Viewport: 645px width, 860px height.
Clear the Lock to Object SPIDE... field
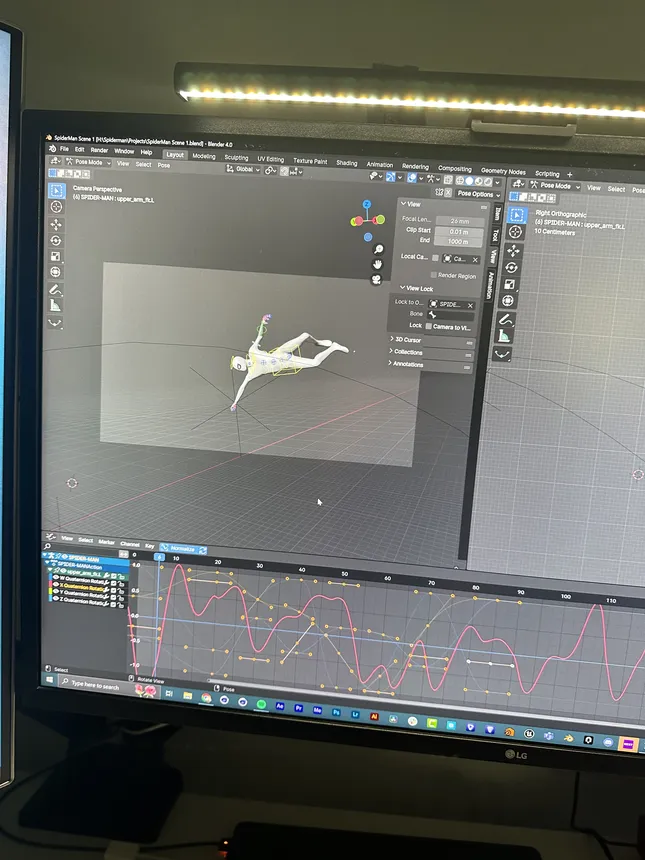(470, 305)
